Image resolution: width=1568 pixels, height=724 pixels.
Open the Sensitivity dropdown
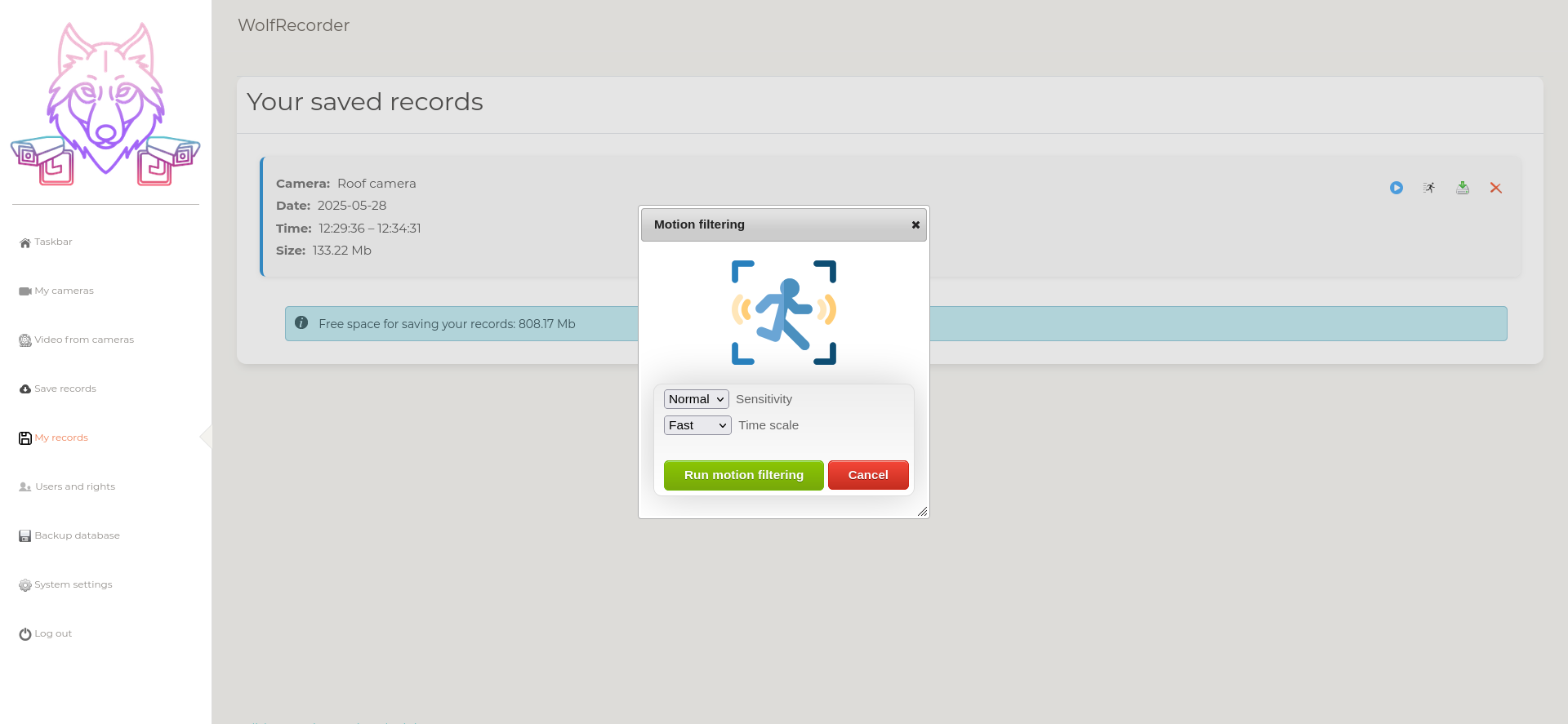[x=696, y=399]
